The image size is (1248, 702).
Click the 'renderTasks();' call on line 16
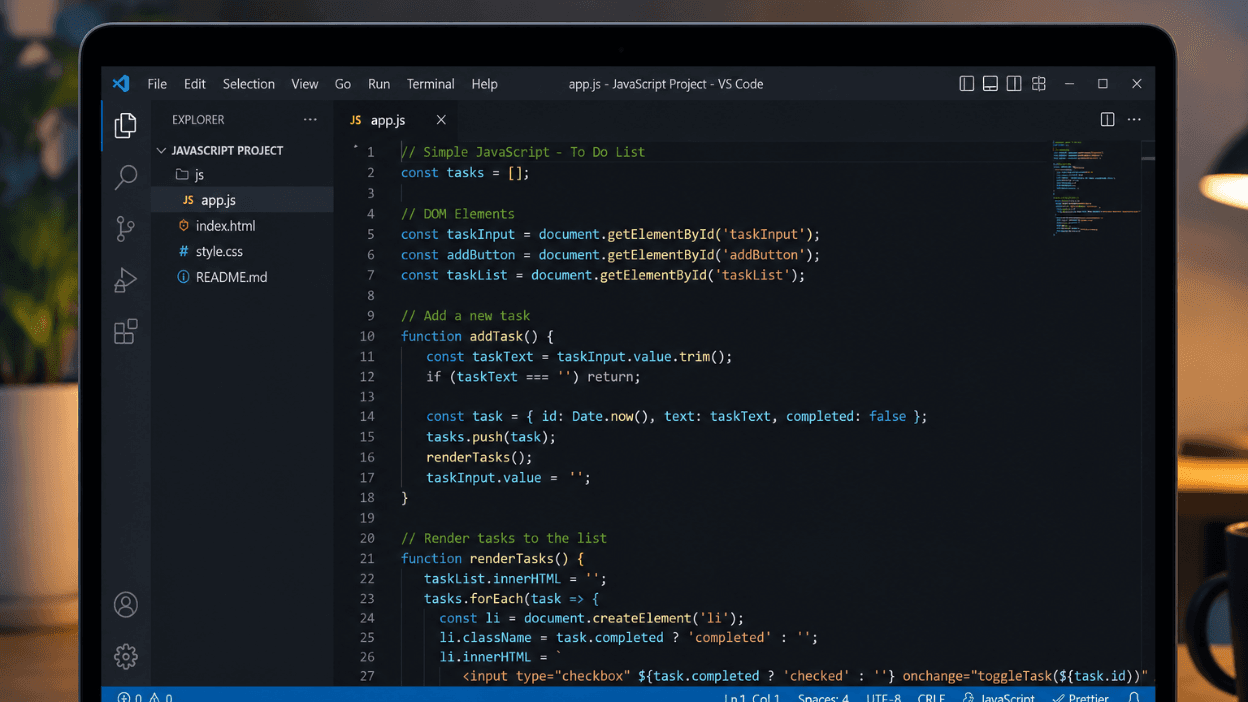(480, 457)
